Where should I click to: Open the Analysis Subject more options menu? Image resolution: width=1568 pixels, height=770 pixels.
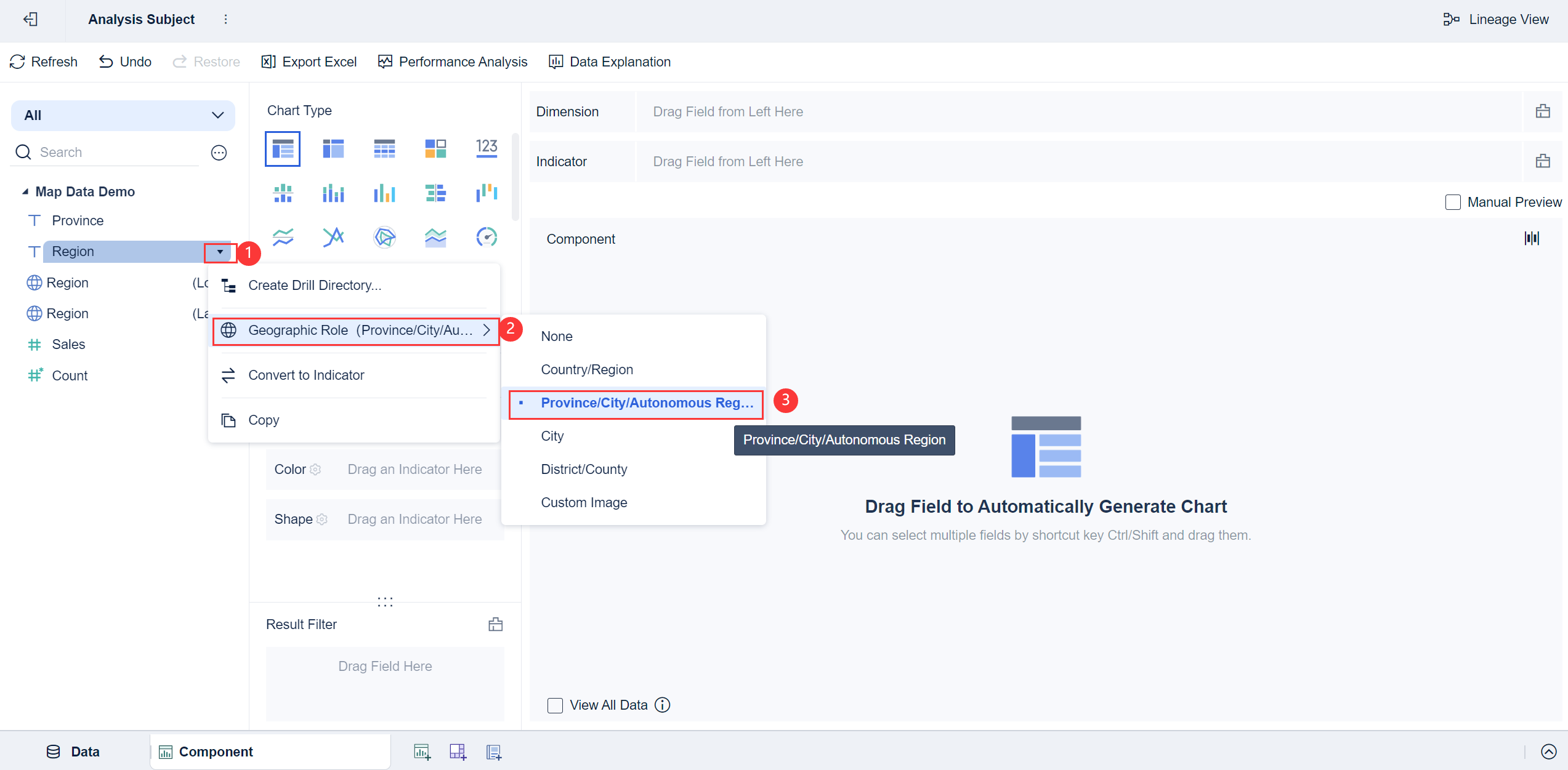[x=226, y=19]
